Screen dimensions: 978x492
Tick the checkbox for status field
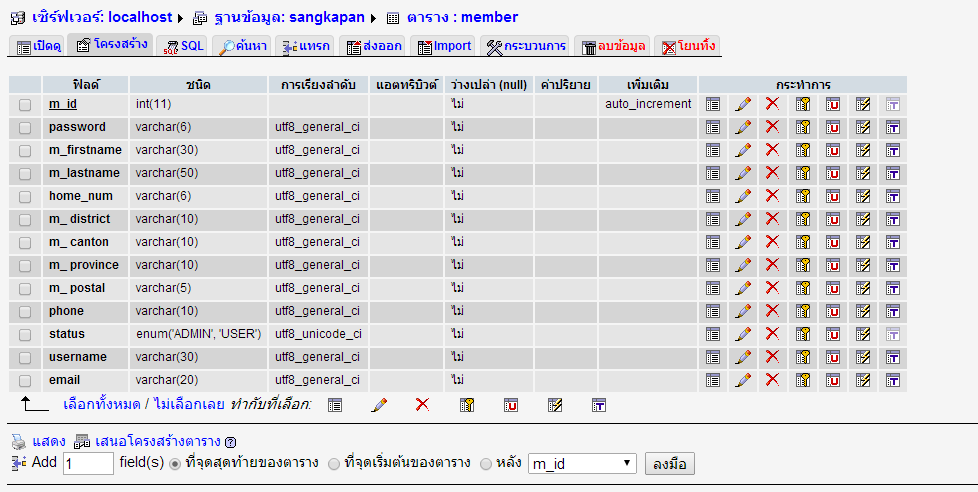25,335
